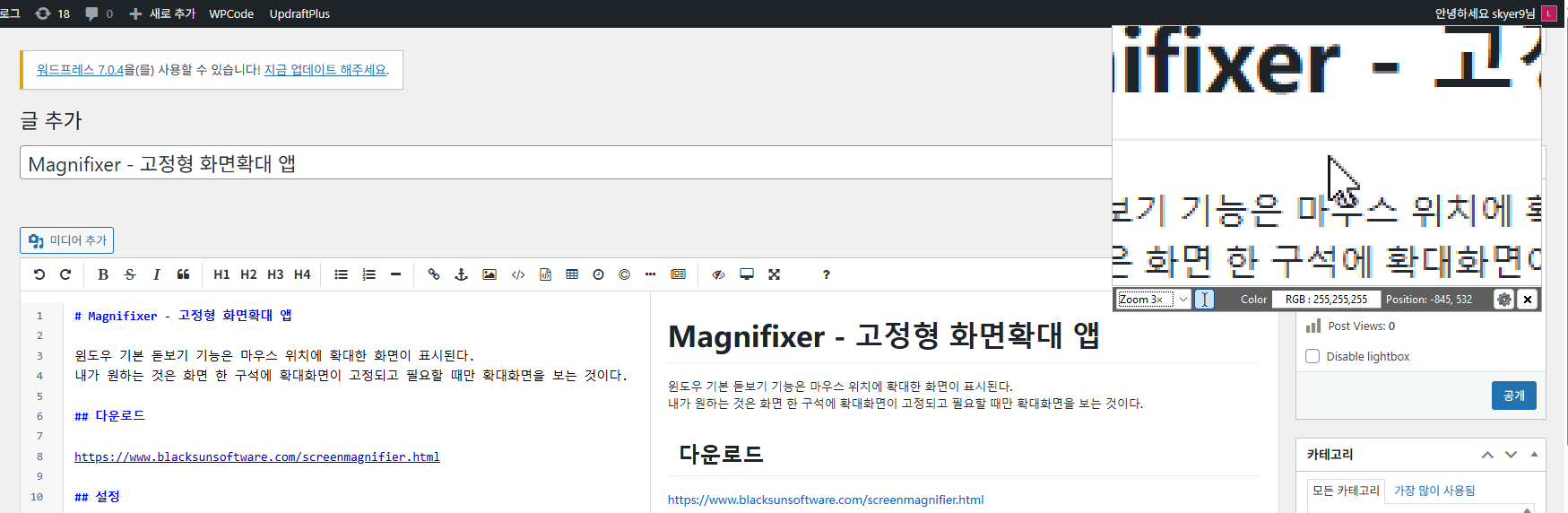
Task: Open the 워드프레스 7.0.4 link
Action: (x=81, y=70)
